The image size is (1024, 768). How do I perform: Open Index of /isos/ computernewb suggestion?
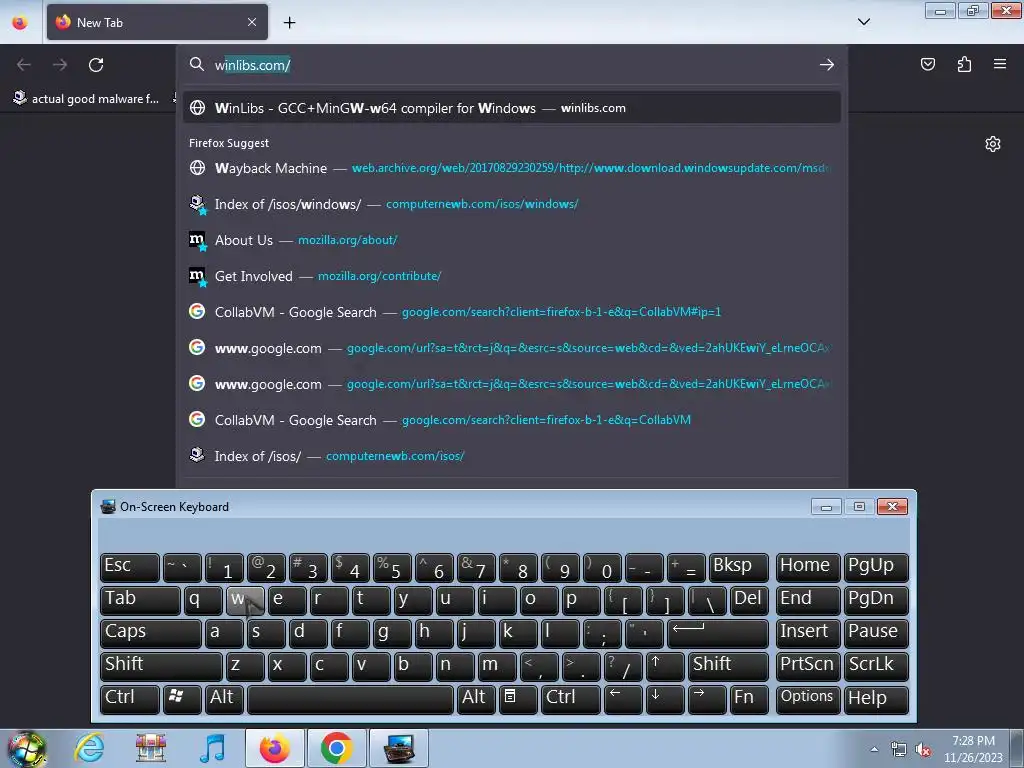(512, 455)
